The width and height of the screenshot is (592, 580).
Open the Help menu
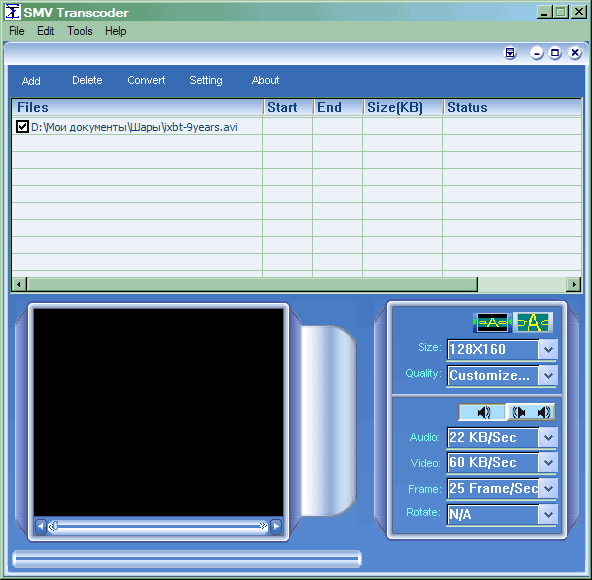tap(116, 31)
